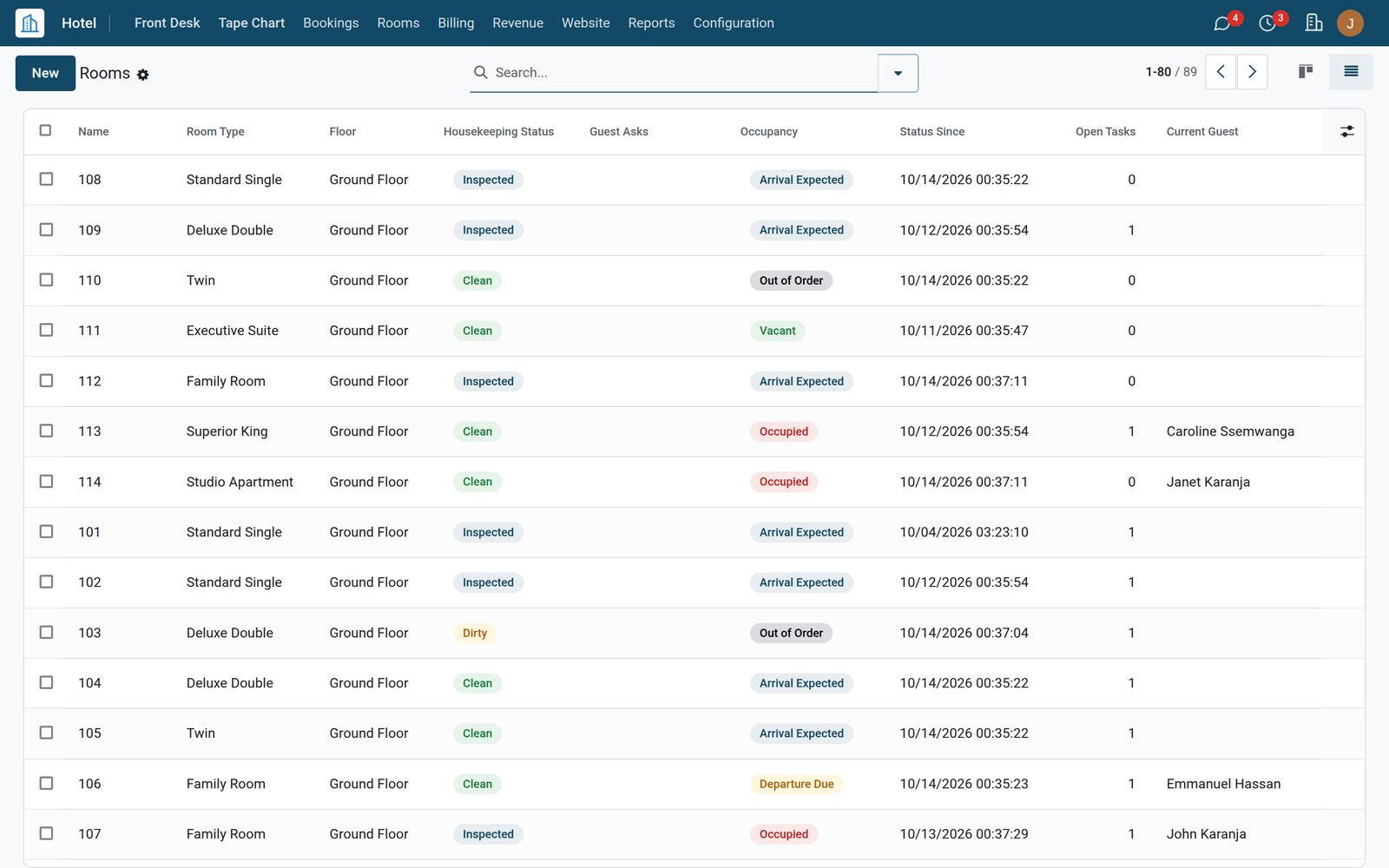
Task: Click the Out of Order badge on room 110
Action: point(791,280)
